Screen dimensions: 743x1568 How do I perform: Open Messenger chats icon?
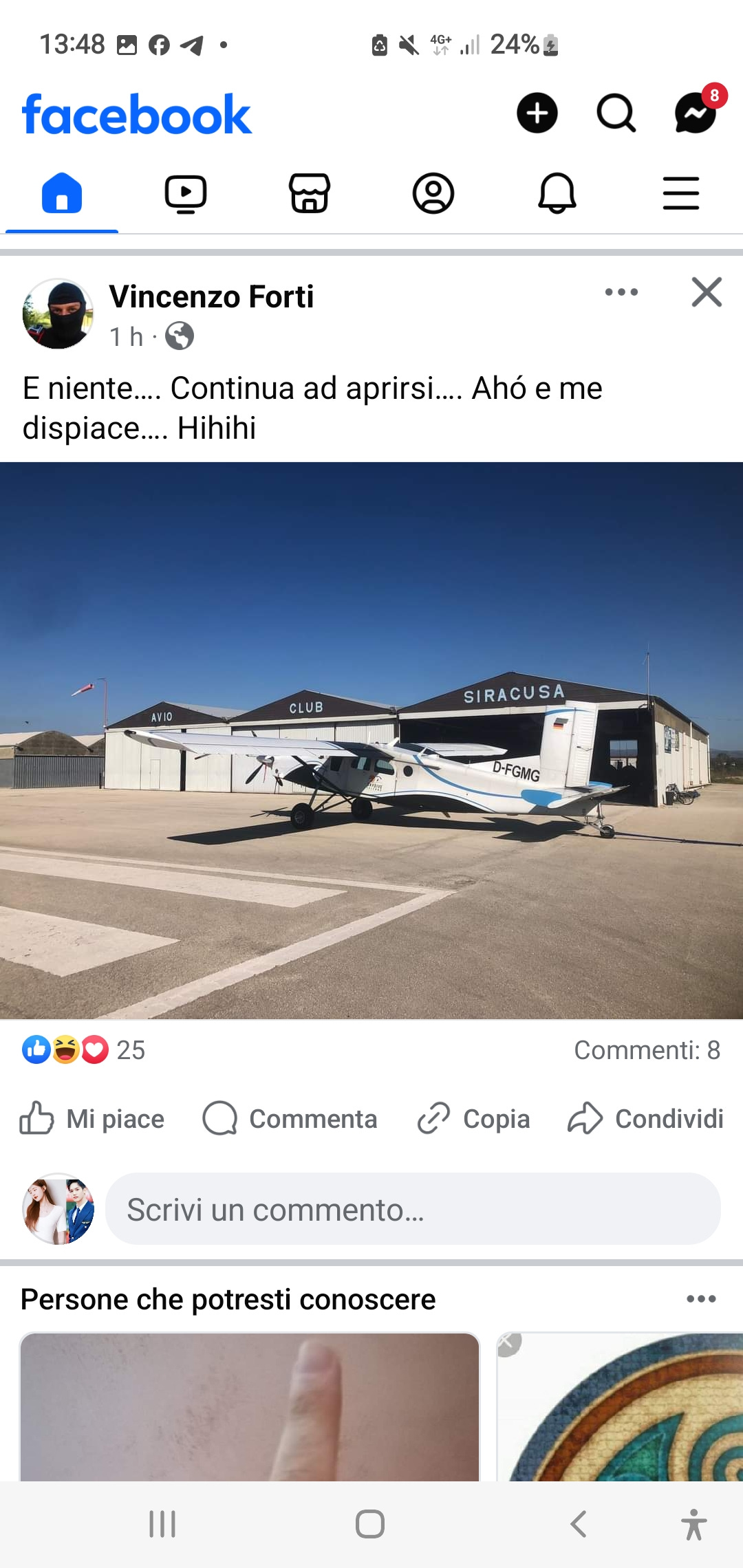click(696, 113)
